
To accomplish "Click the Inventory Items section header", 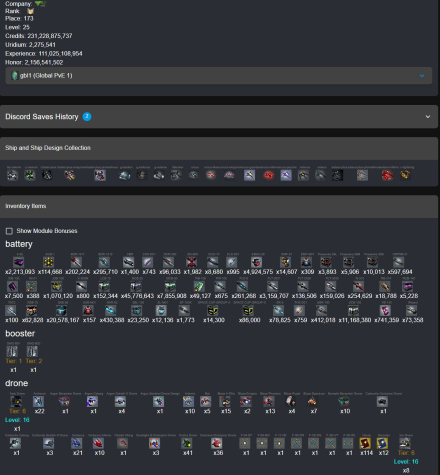I will (x=219, y=206).
